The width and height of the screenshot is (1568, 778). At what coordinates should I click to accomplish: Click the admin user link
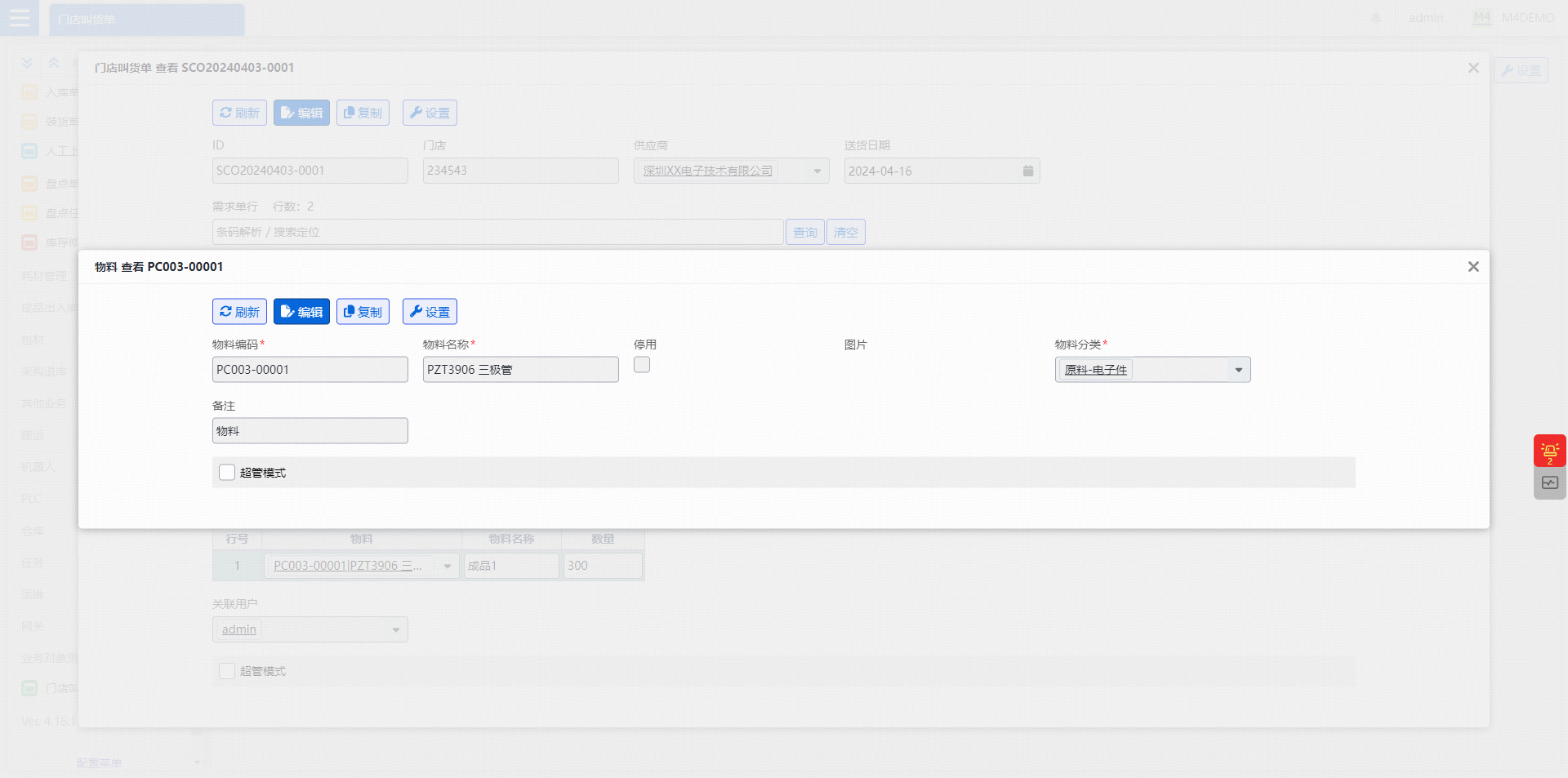(x=239, y=629)
